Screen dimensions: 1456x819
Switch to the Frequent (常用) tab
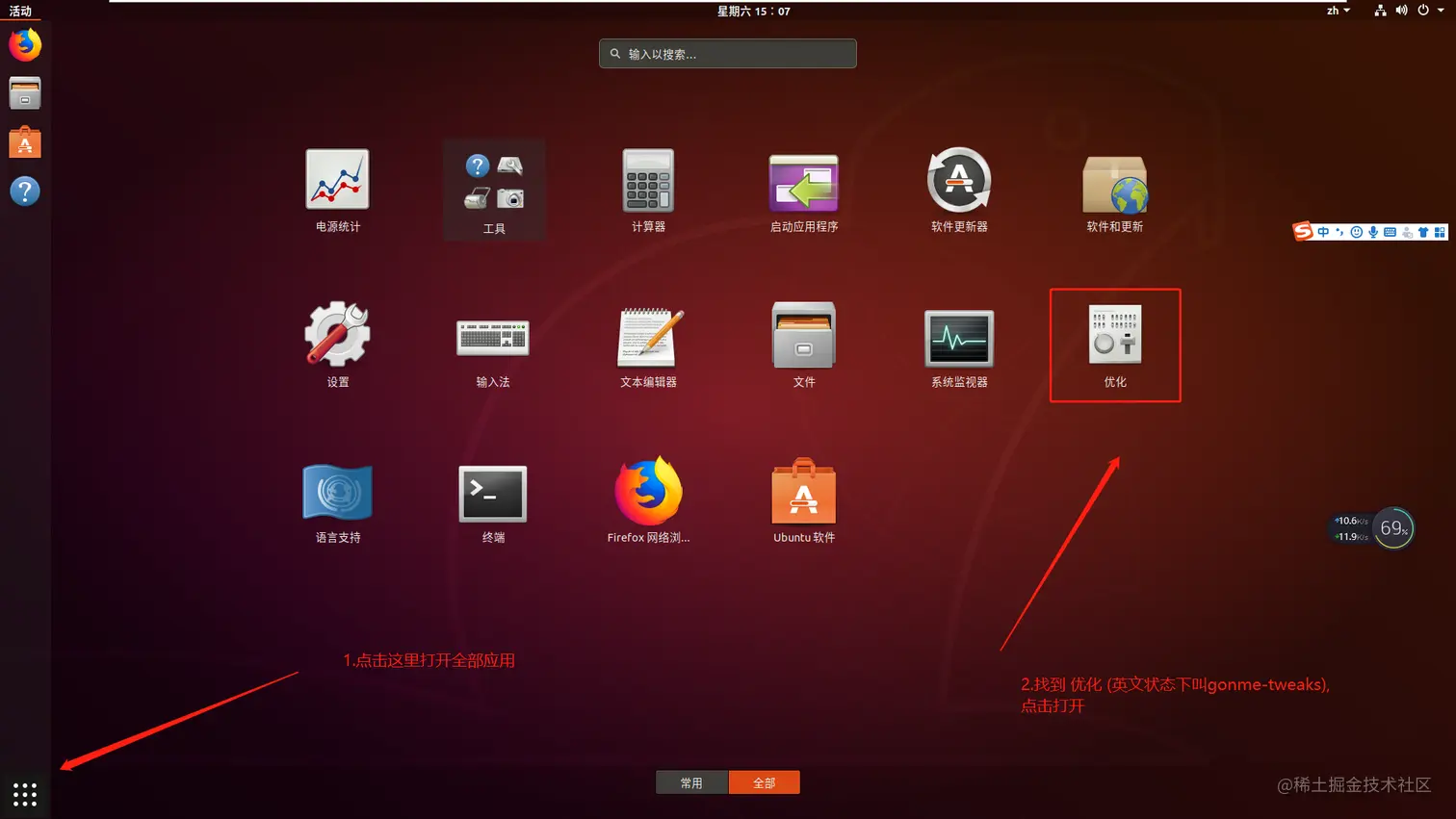tap(691, 782)
